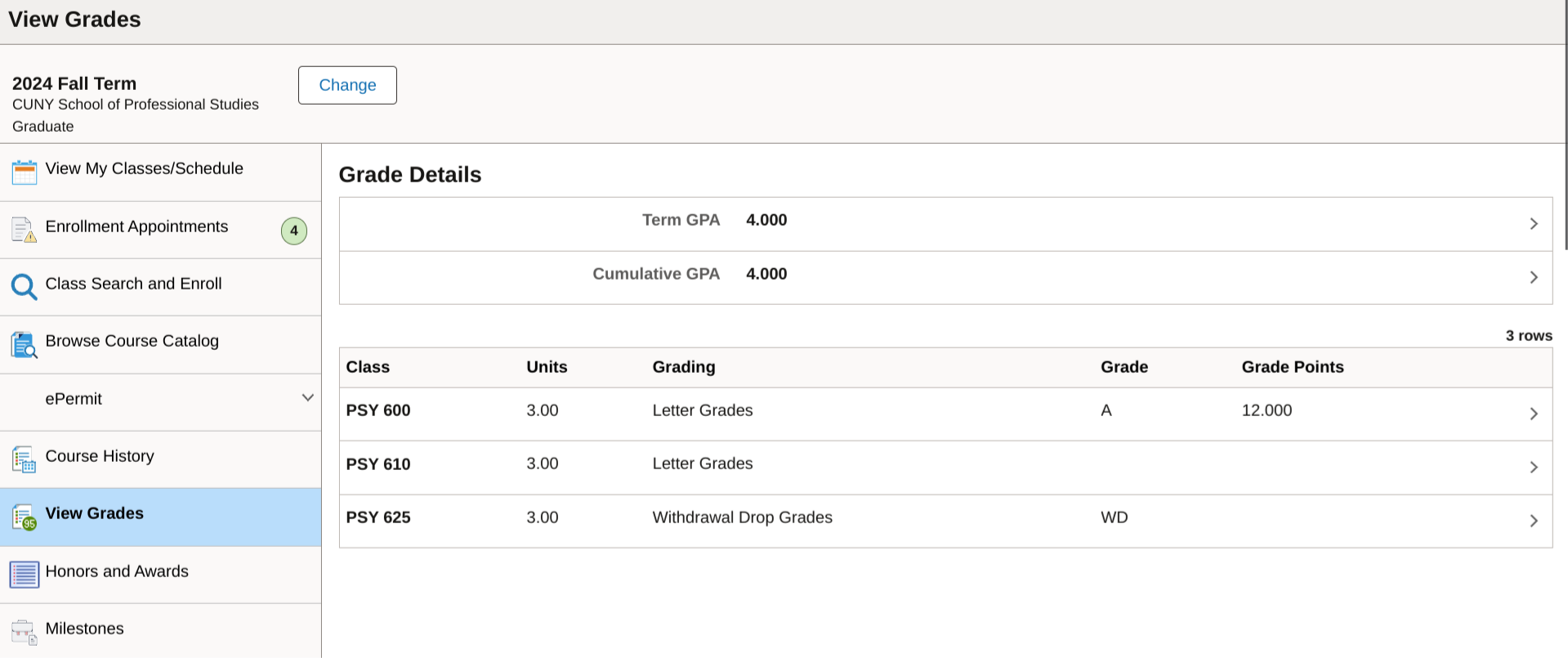1568x658 pixels.
Task: Open the Milestones page
Action: point(160,631)
